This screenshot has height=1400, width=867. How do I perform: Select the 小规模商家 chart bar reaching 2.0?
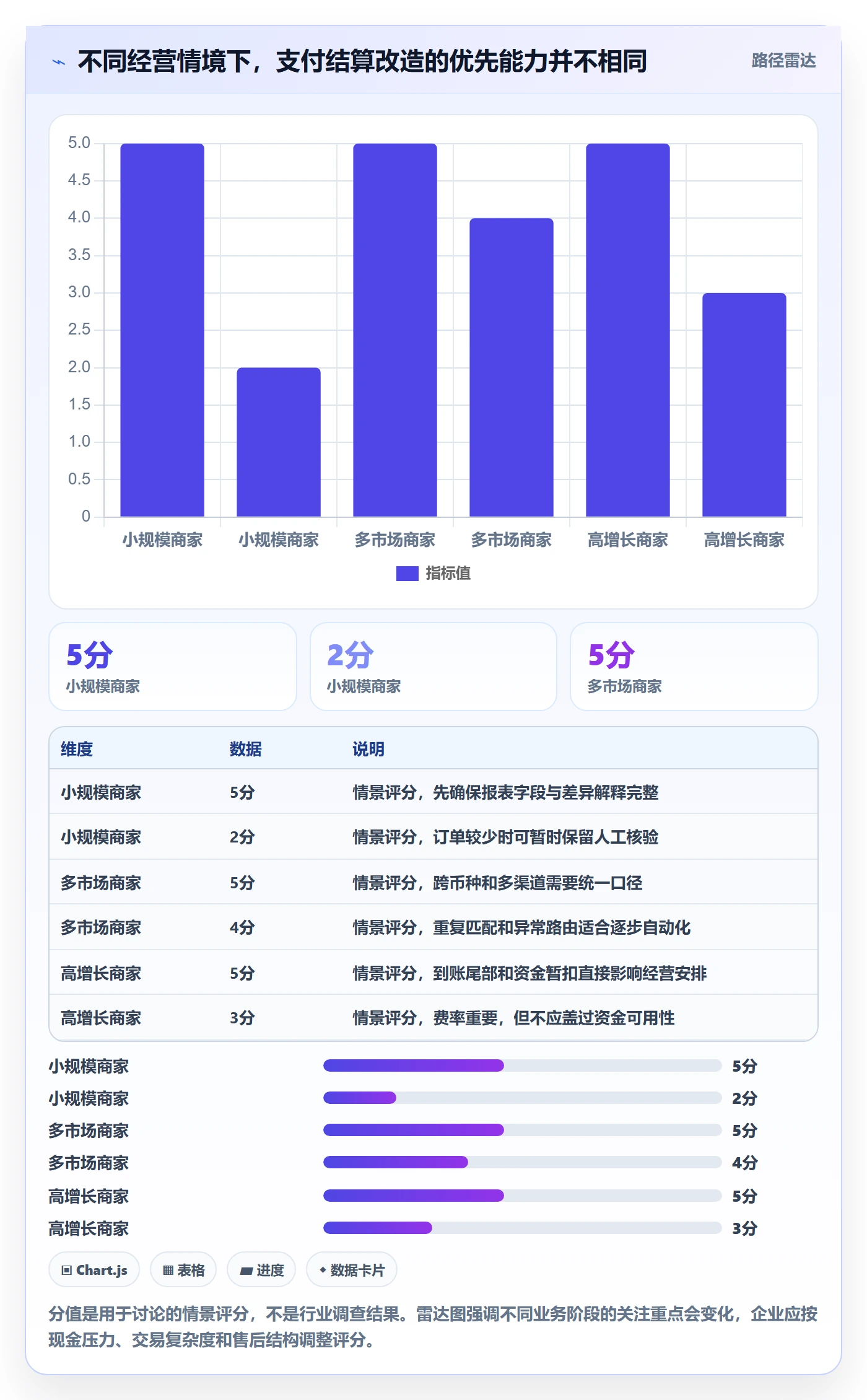(279, 442)
